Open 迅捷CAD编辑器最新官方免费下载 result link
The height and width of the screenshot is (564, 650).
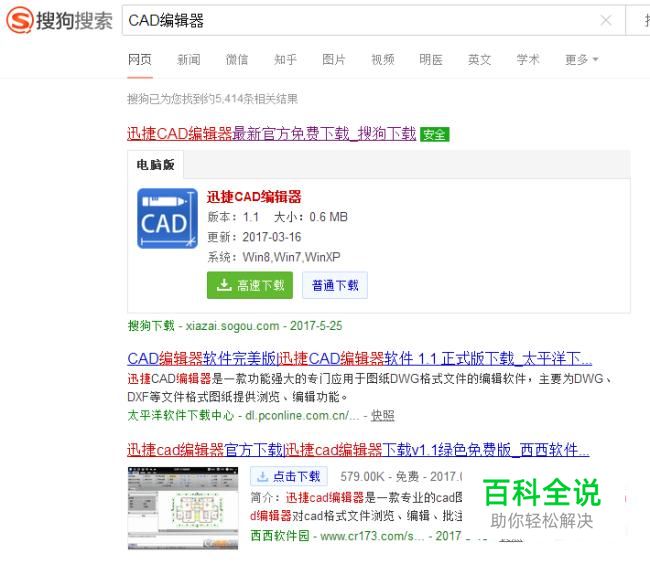point(272,134)
